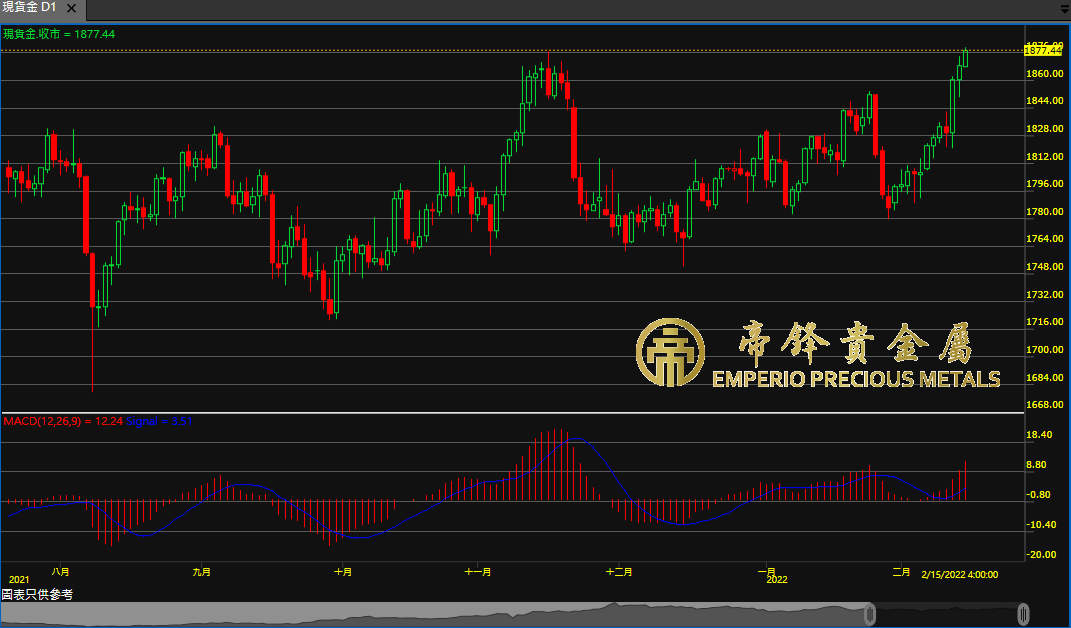Click the MACD(12,26,9) = 12.24 label
The image size is (1071, 628).
pos(63,421)
